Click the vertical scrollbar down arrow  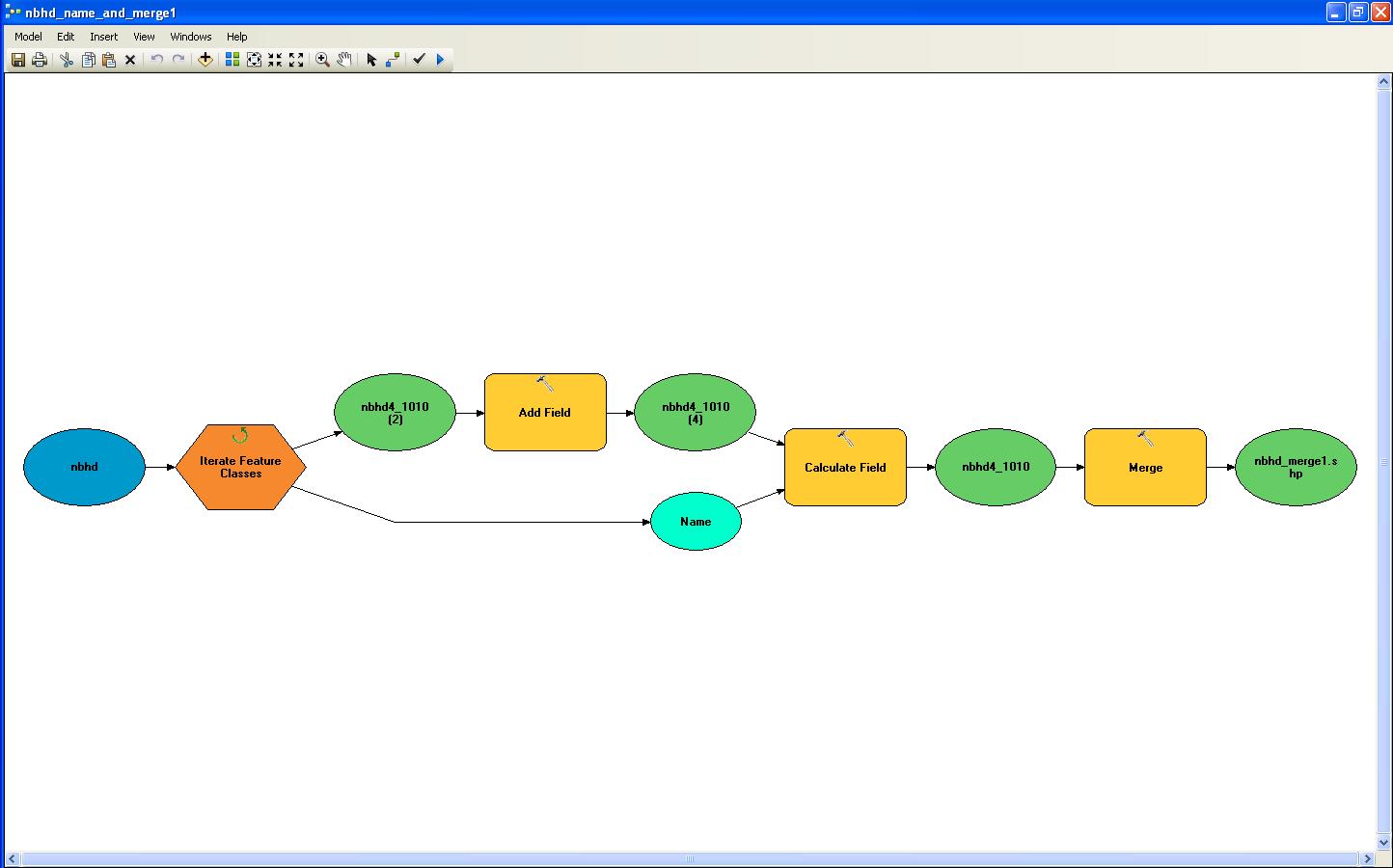point(1383,843)
